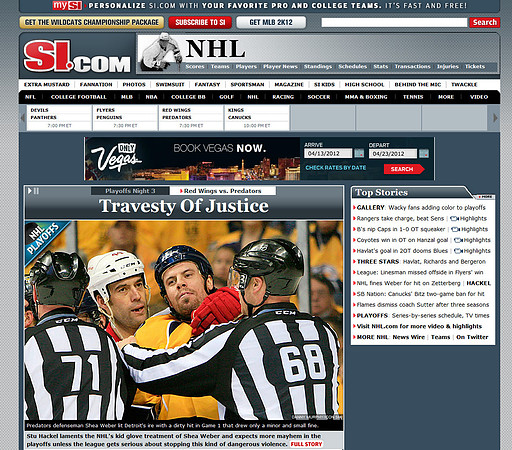Open the Swimsuit section
Screen dimensions: 512x450
[170, 84]
